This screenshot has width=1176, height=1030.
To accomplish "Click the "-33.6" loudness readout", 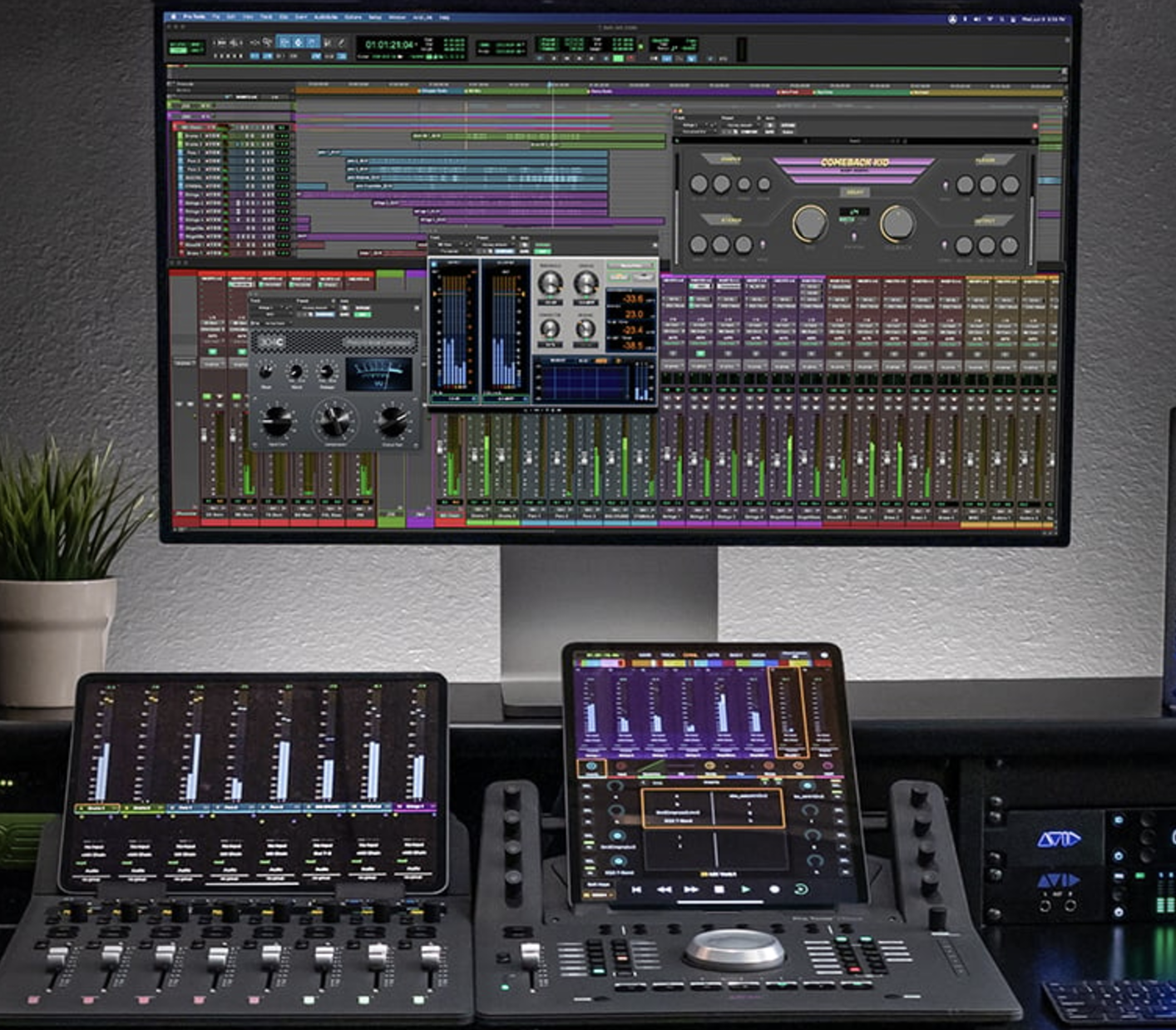I will 633,299.
